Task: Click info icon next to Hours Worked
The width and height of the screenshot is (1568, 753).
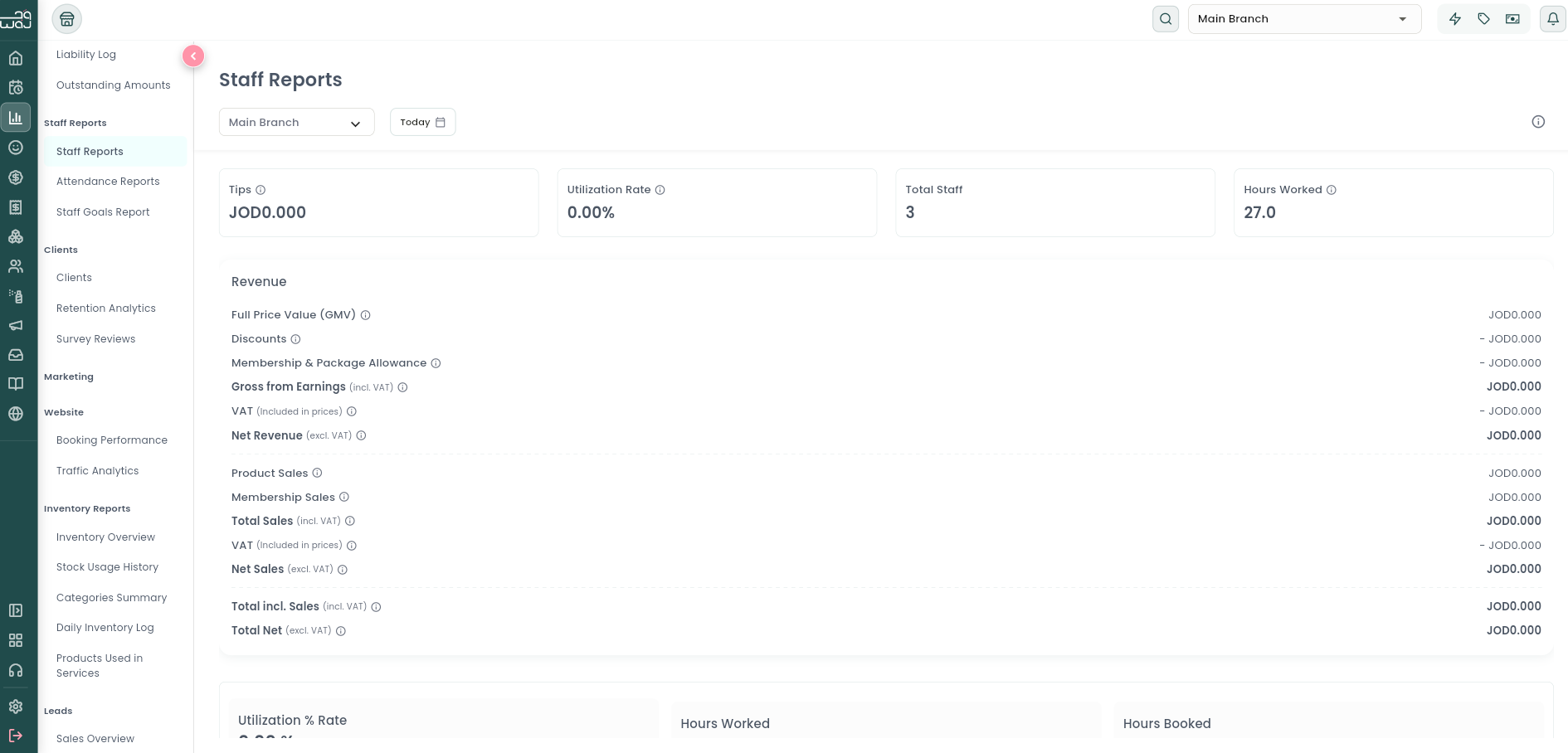Action: (x=1332, y=190)
